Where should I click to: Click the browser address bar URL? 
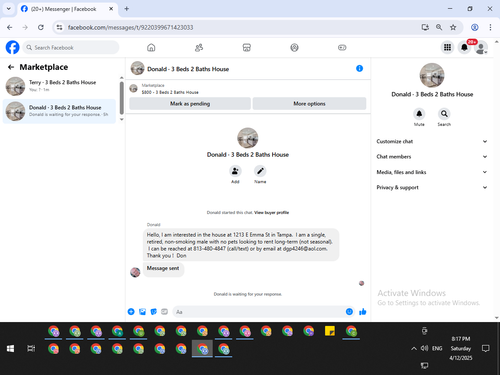130,27
